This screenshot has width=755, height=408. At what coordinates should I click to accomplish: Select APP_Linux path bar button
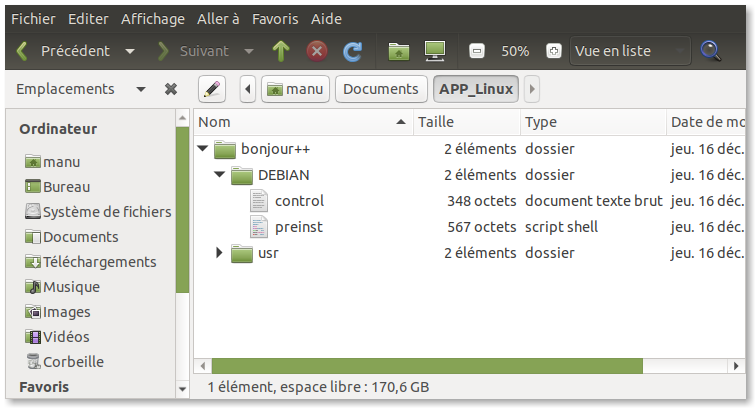click(x=476, y=89)
